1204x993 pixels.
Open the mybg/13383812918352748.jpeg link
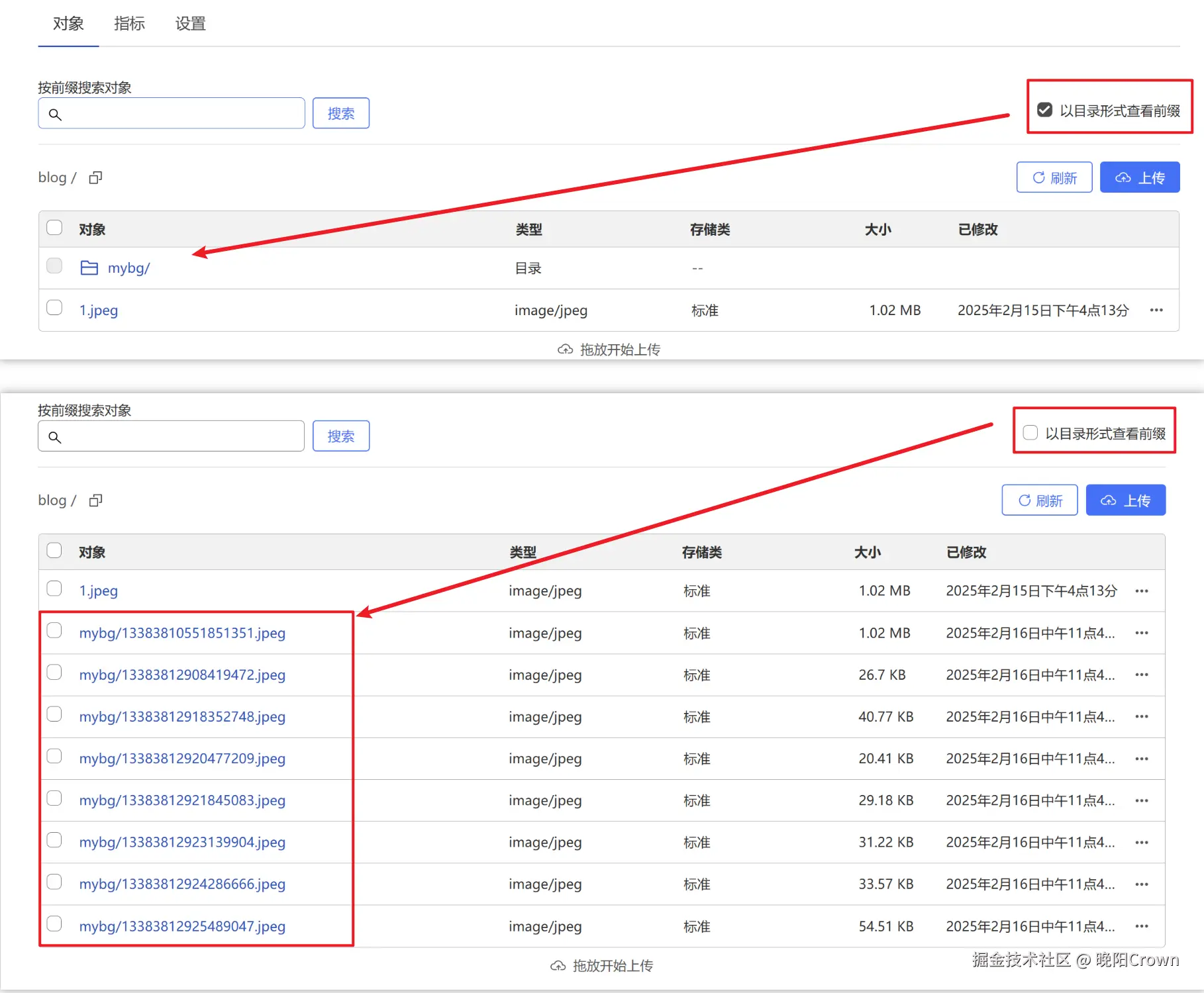click(182, 717)
